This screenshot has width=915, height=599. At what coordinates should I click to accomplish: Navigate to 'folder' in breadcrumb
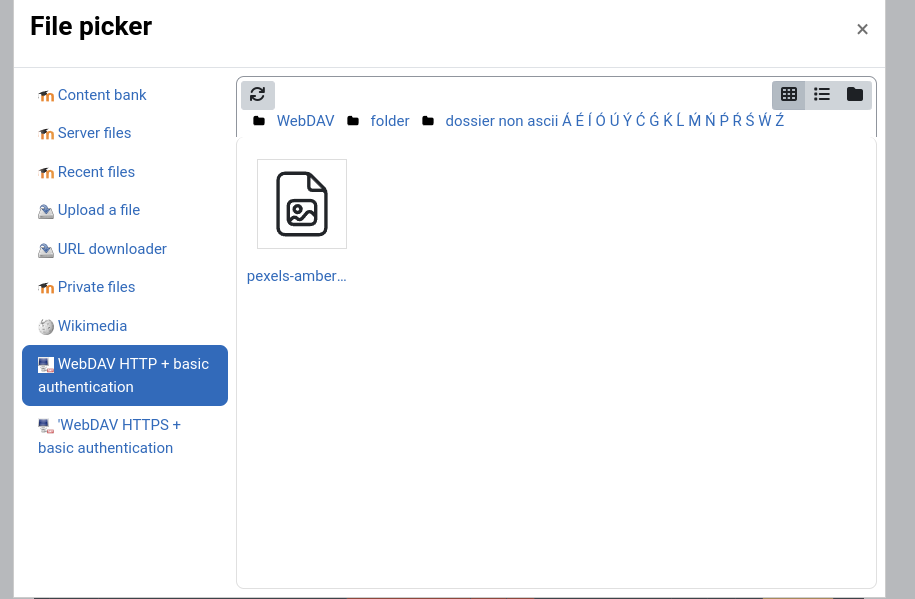pos(390,121)
